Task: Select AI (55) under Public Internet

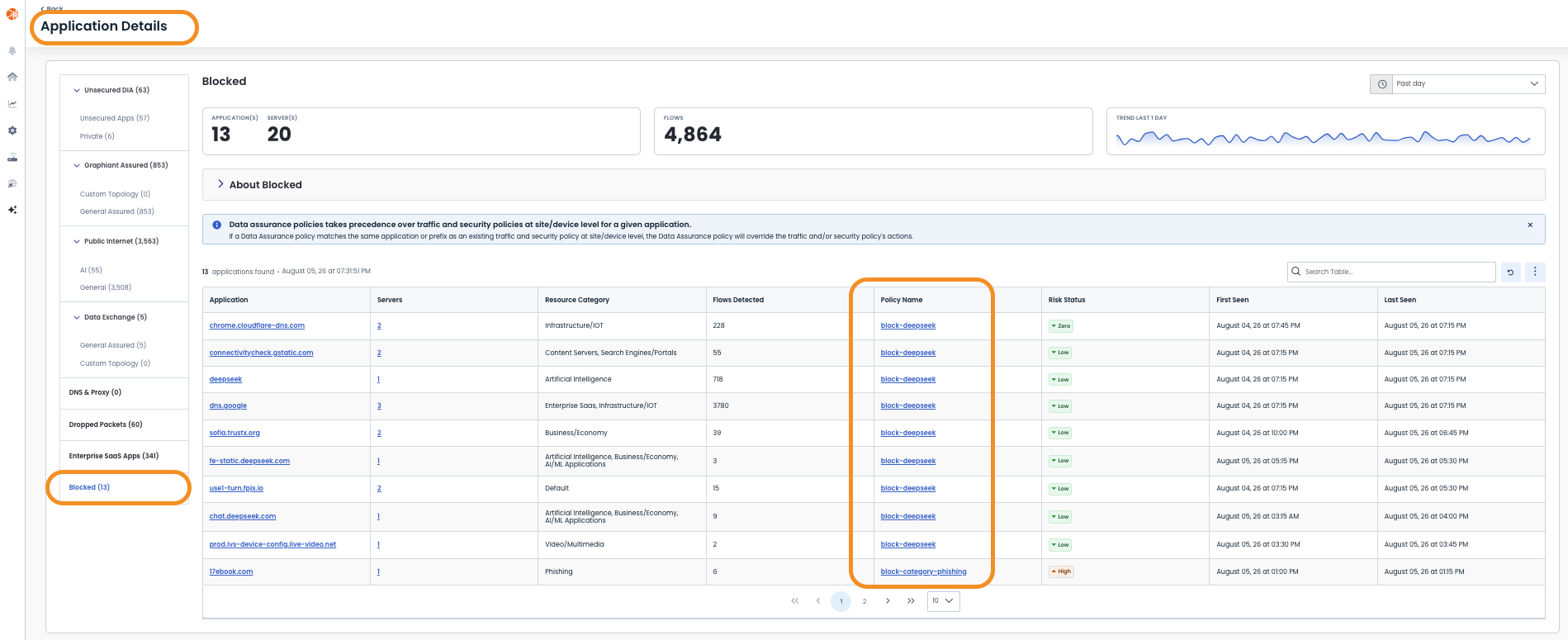Action: (91, 270)
